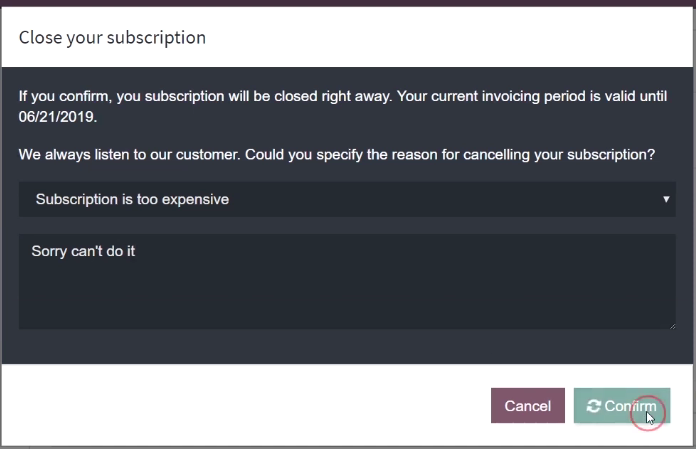Click the 'Confirm' label text on green button
Viewport: 696px width, 449px height.
[x=630, y=406]
